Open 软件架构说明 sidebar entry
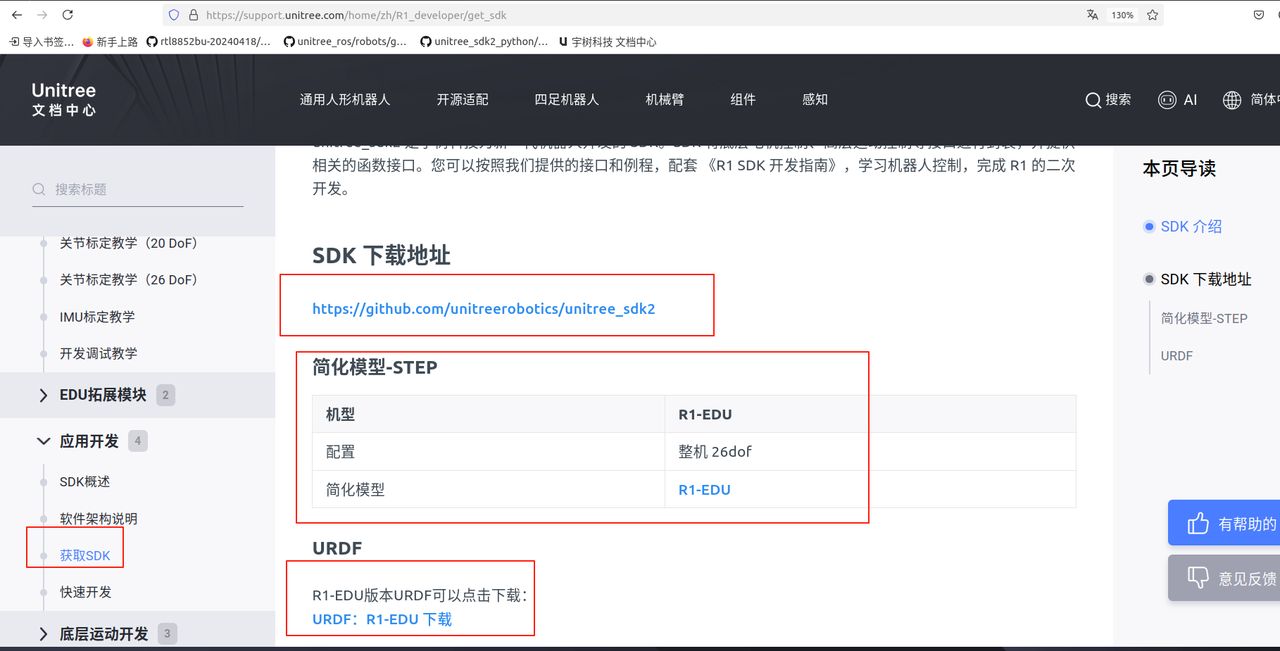1280x651 pixels. point(98,519)
